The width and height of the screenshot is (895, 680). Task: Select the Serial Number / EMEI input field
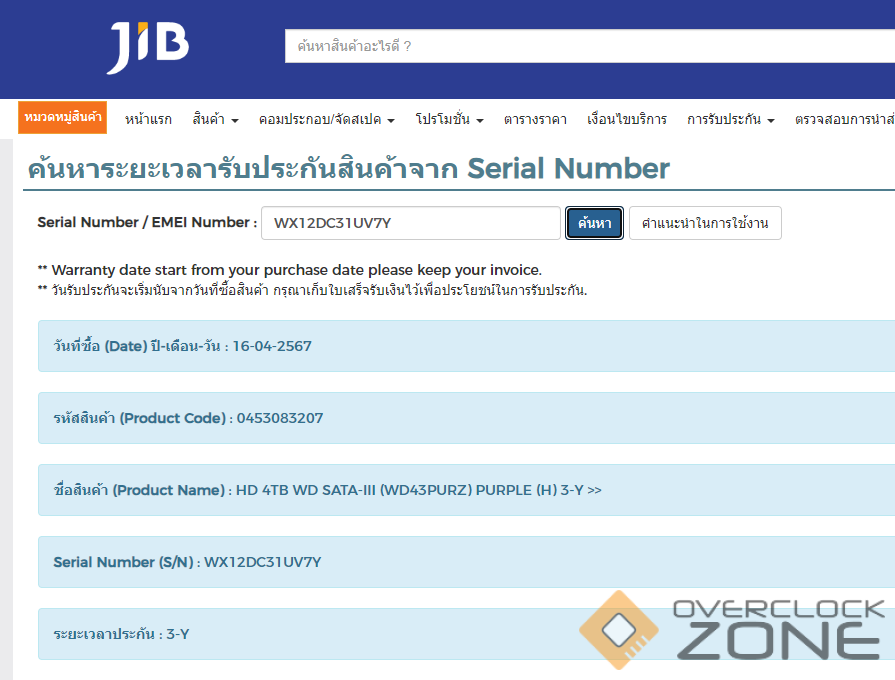(x=411, y=223)
